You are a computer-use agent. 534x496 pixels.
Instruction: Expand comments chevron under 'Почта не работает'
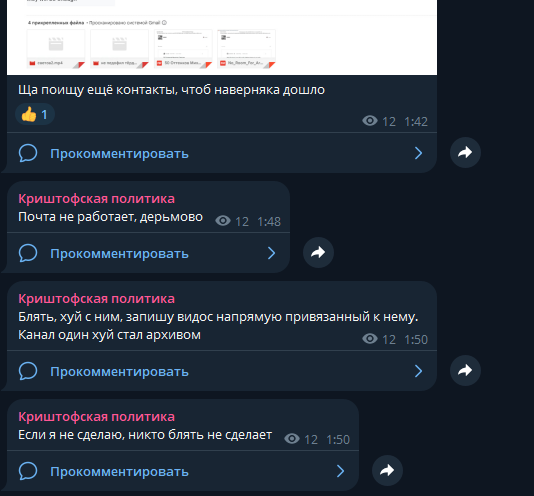(271, 253)
